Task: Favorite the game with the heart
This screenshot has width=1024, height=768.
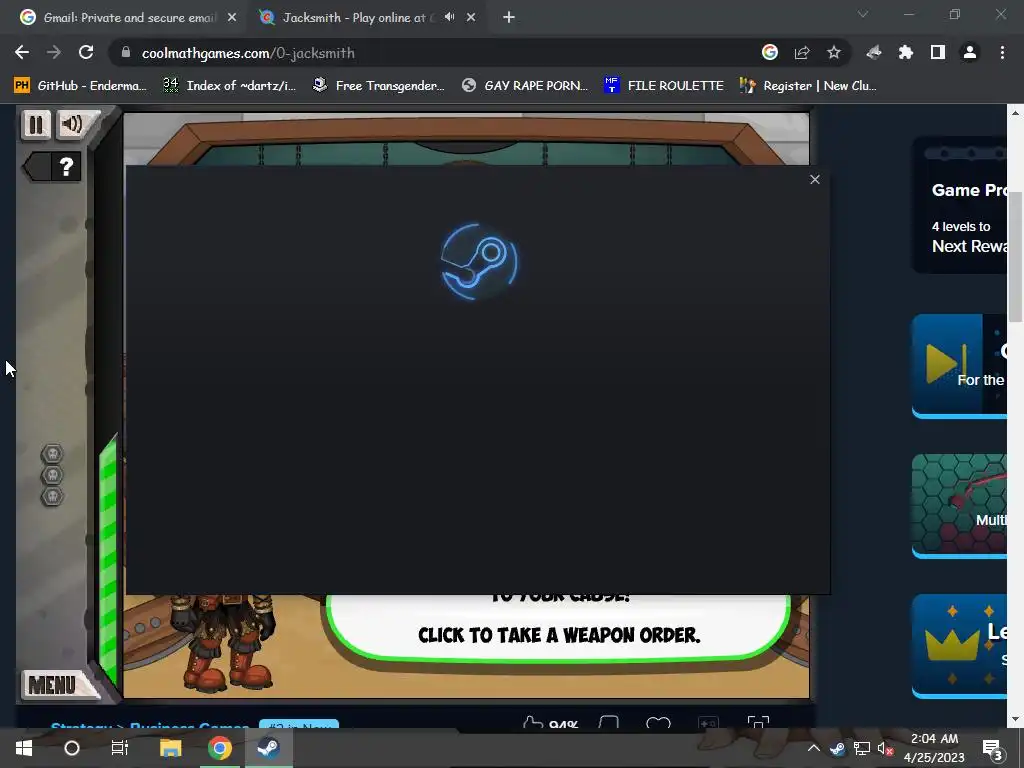Action: tap(658, 722)
